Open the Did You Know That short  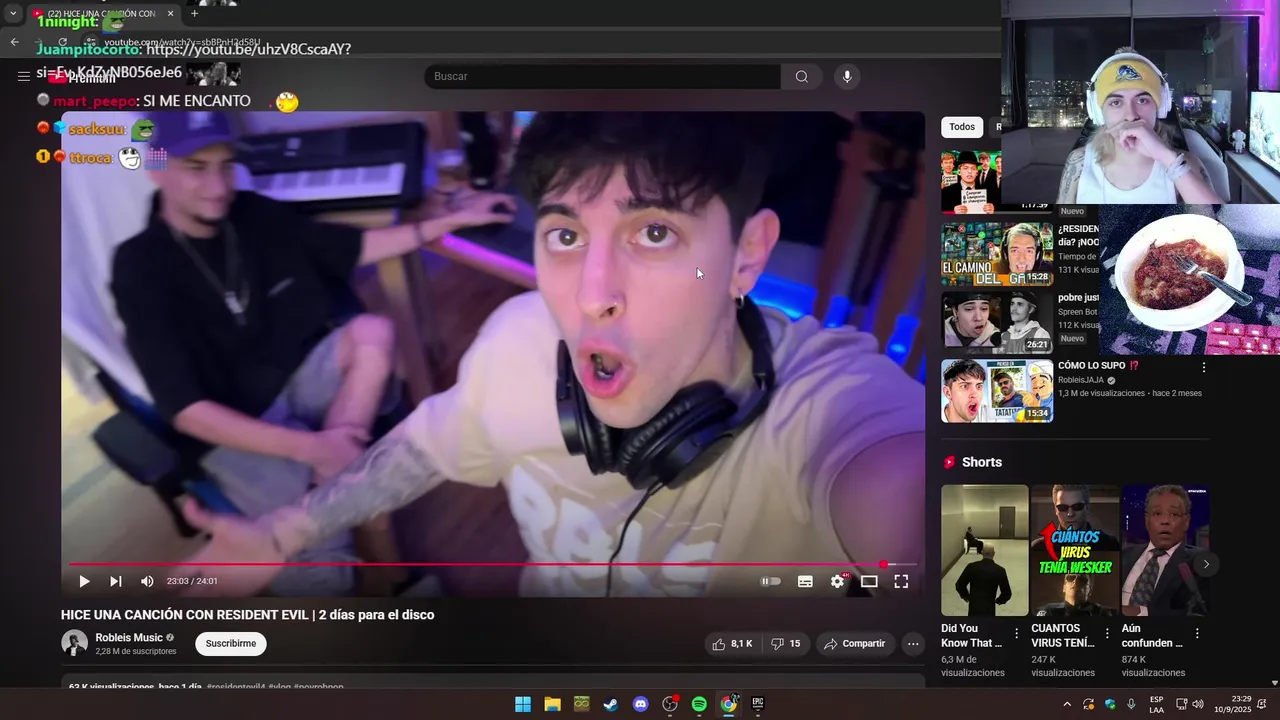point(984,550)
